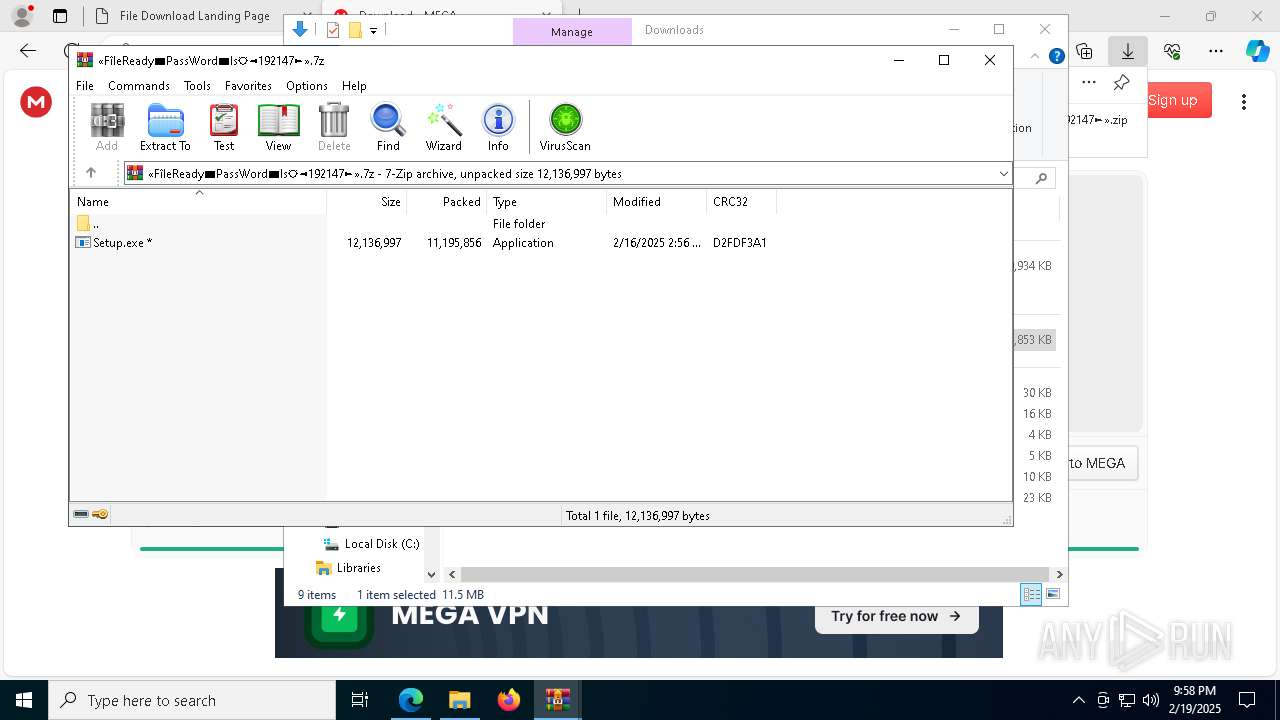This screenshot has height=720, width=1280.
Task: Sort by the Modified column header
Action: point(657,202)
